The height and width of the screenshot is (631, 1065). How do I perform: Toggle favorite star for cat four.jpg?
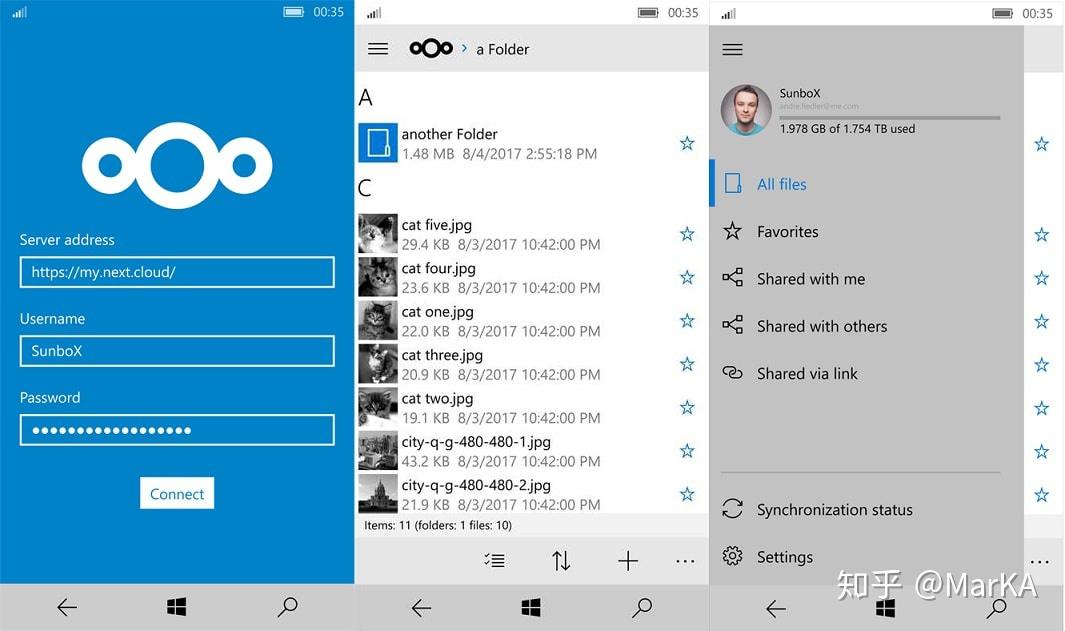pyautogui.click(x=687, y=277)
